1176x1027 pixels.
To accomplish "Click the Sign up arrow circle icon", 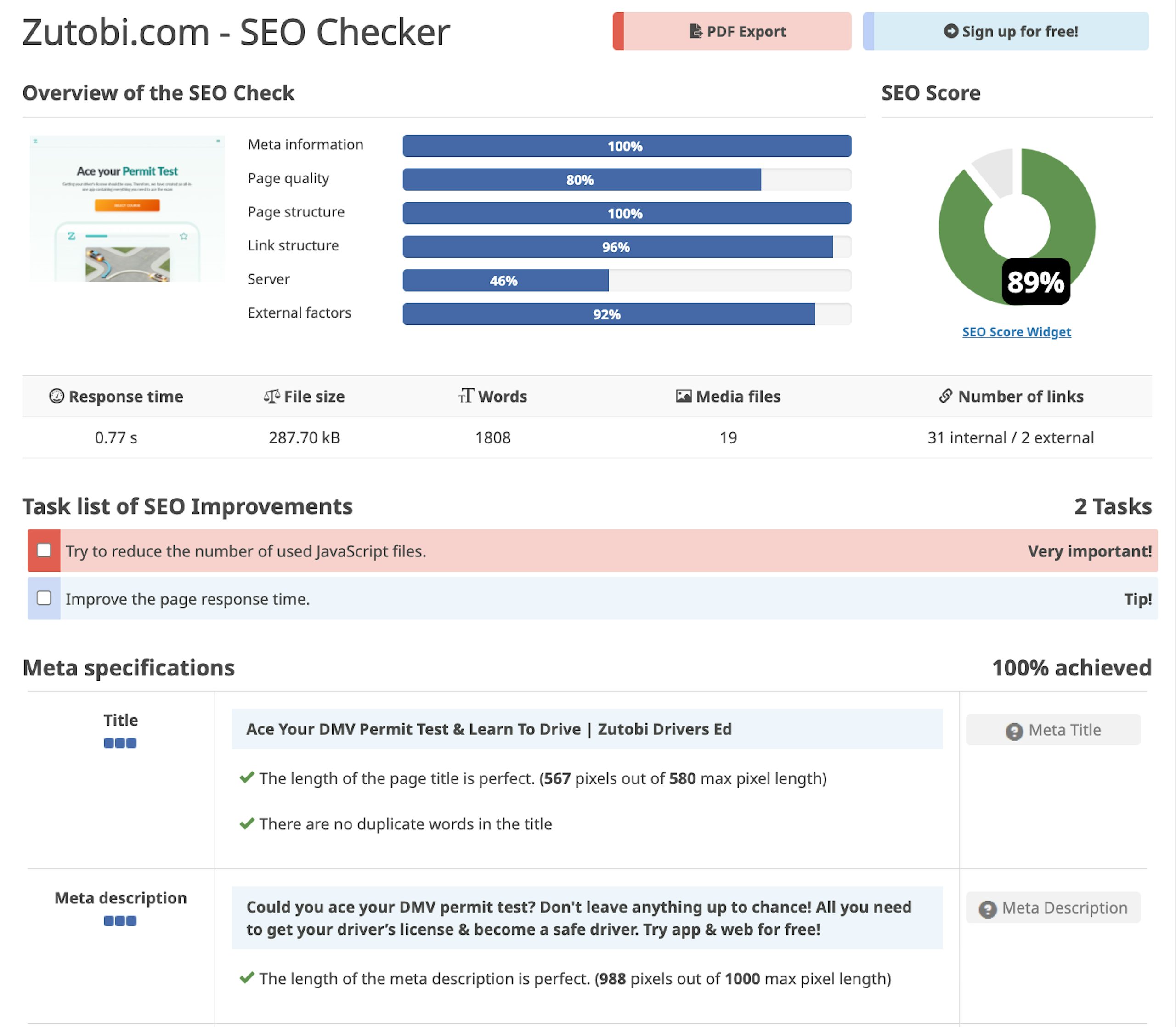I will tap(950, 31).
